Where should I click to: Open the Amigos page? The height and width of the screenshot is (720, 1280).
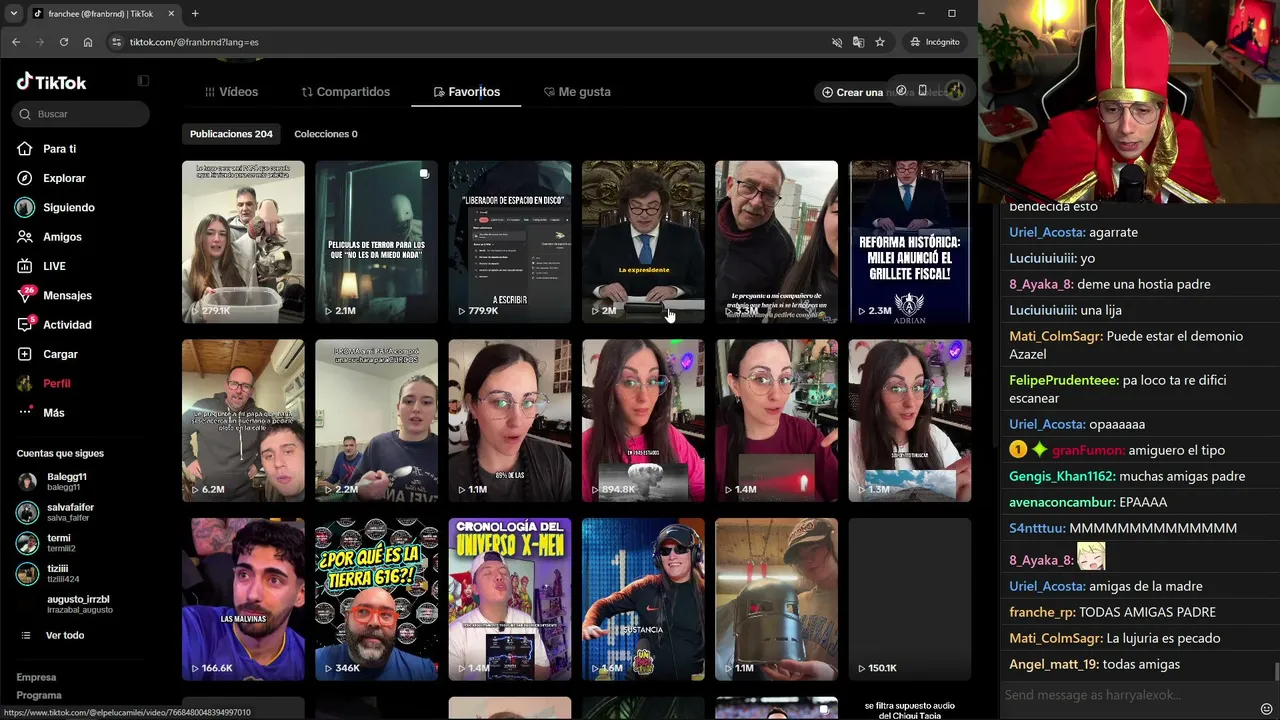pos(62,237)
